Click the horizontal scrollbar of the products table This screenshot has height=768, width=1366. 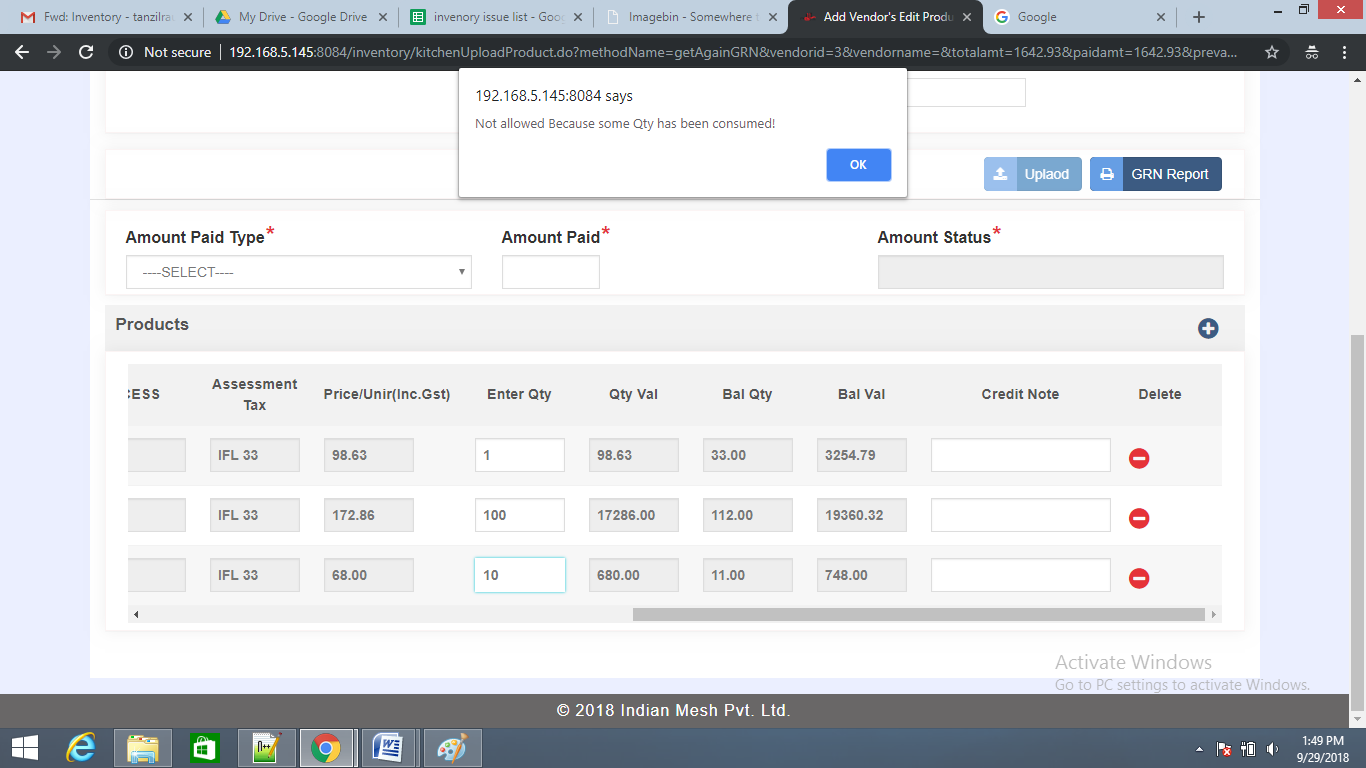(919, 614)
